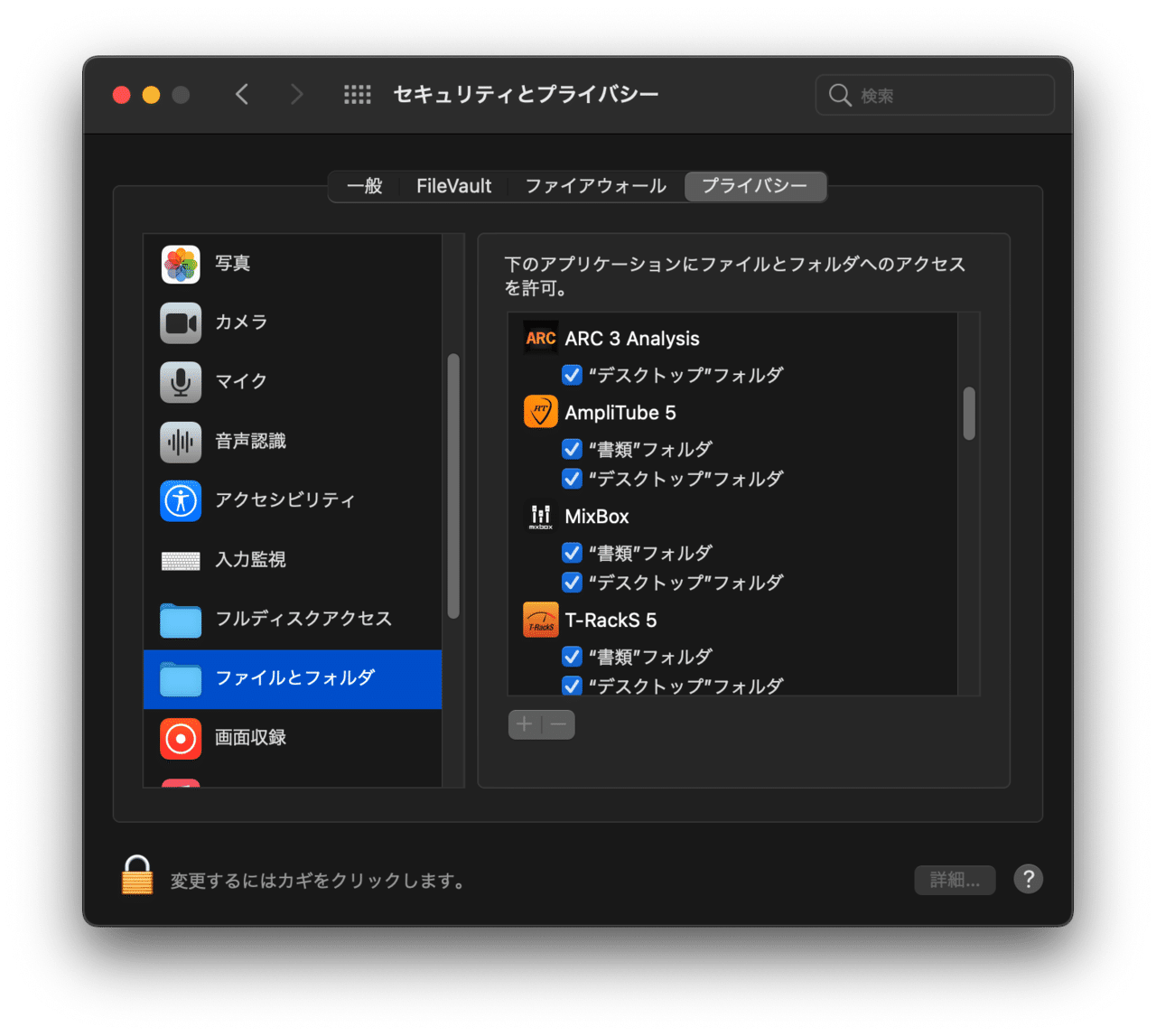
Task: Toggle ARC 3 Analysis Desktop folder checkbox
Action: pyautogui.click(x=572, y=375)
